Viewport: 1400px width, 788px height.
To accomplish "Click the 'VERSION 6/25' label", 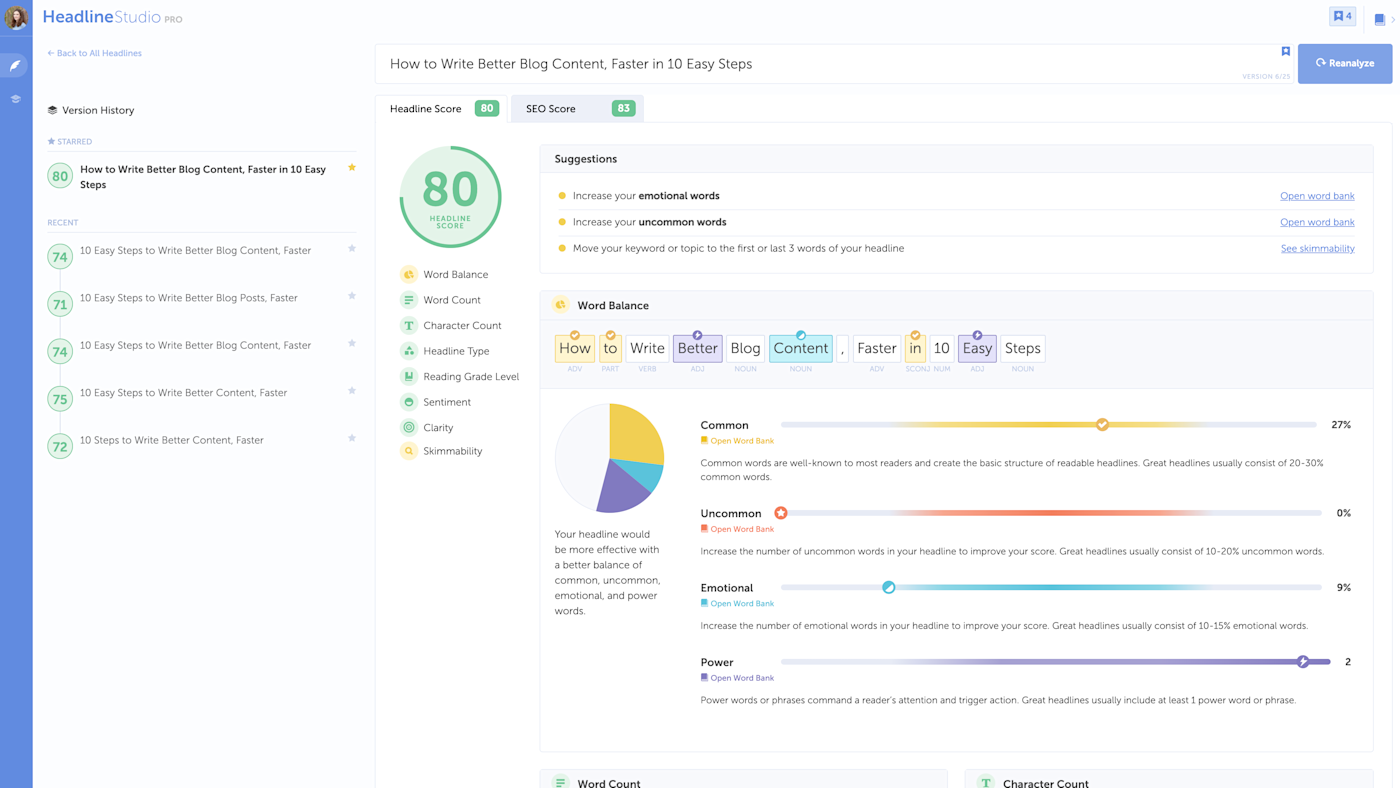I will click(x=1266, y=77).
